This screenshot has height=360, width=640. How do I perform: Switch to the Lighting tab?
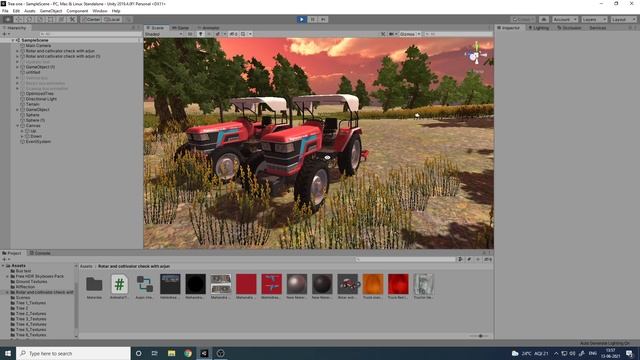539,28
